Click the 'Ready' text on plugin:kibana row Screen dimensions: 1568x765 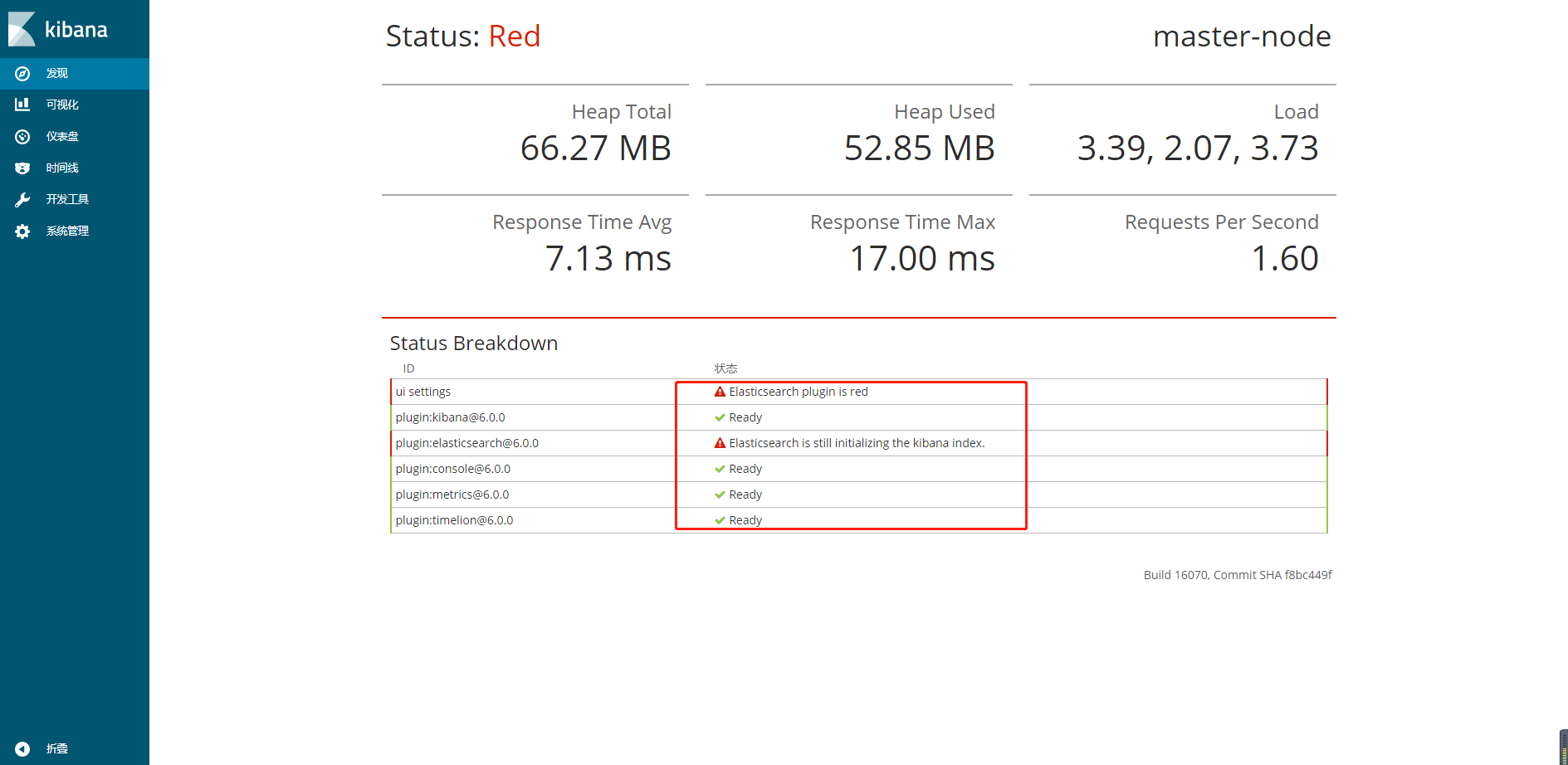pos(745,417)
